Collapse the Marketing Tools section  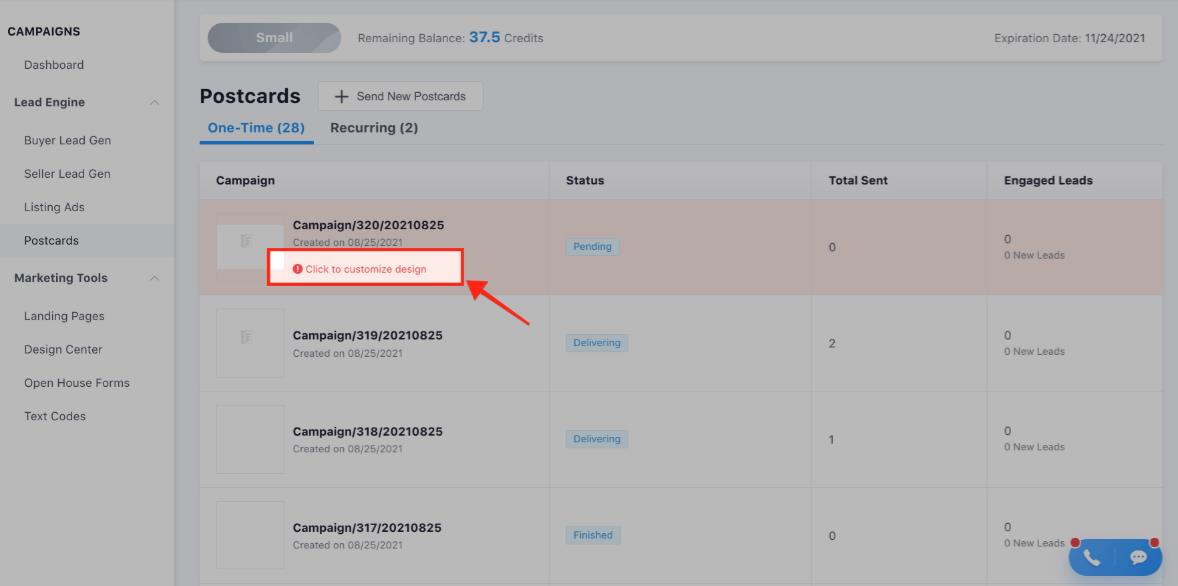[x=154, y=279]
